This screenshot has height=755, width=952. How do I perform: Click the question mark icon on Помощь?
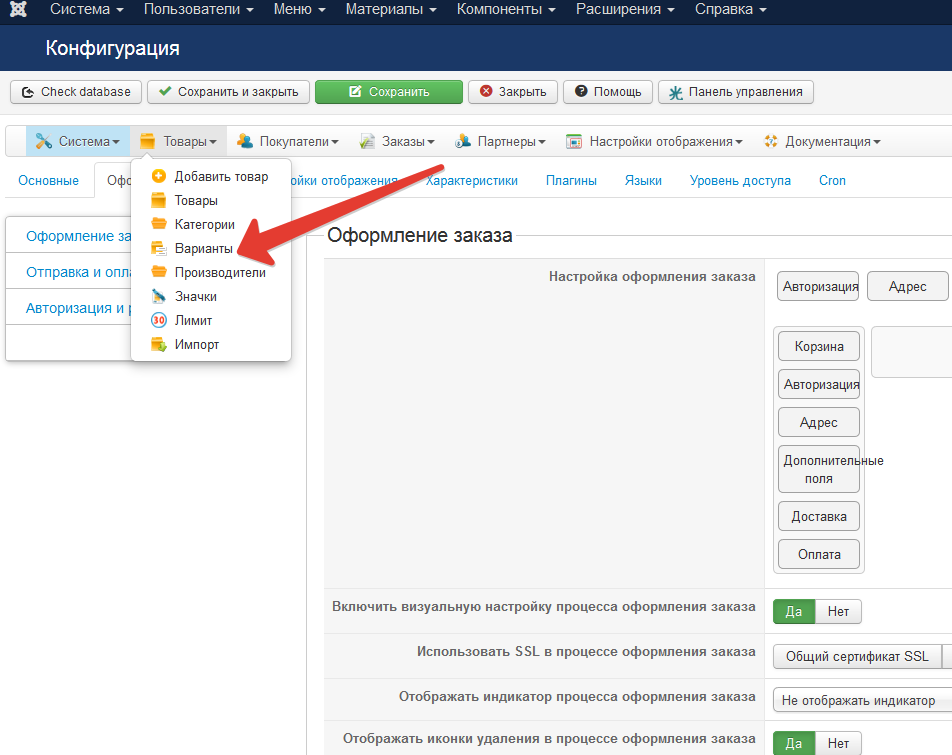coord(581,91)
